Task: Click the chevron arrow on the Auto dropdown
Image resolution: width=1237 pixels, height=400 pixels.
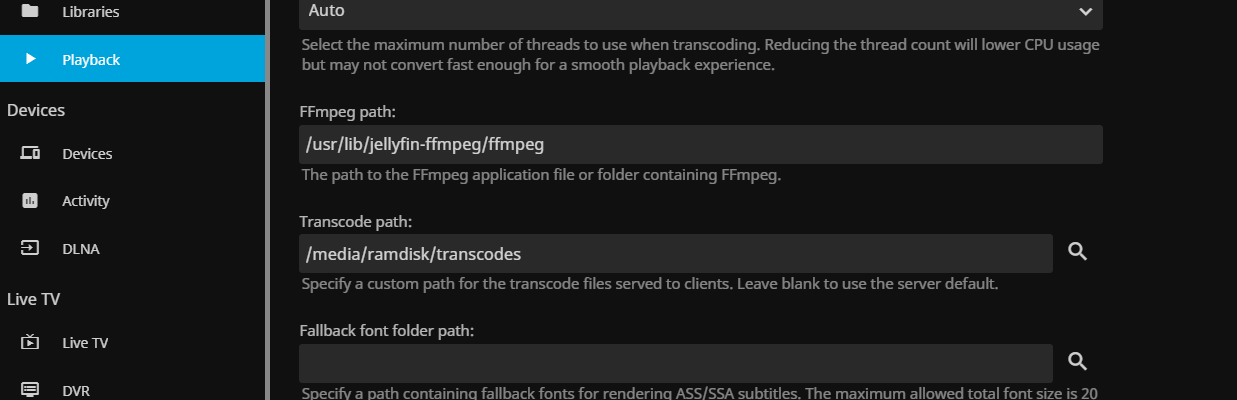Action: [1085, 12]
